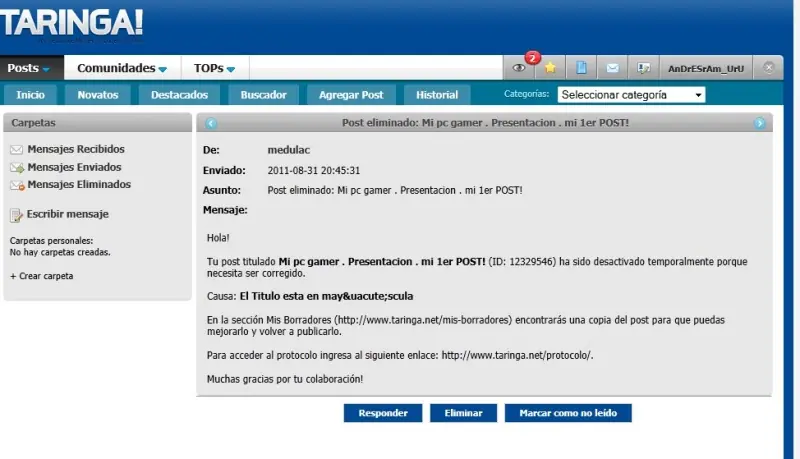Open Mensajes Enviados folder link

coord(74,167)
